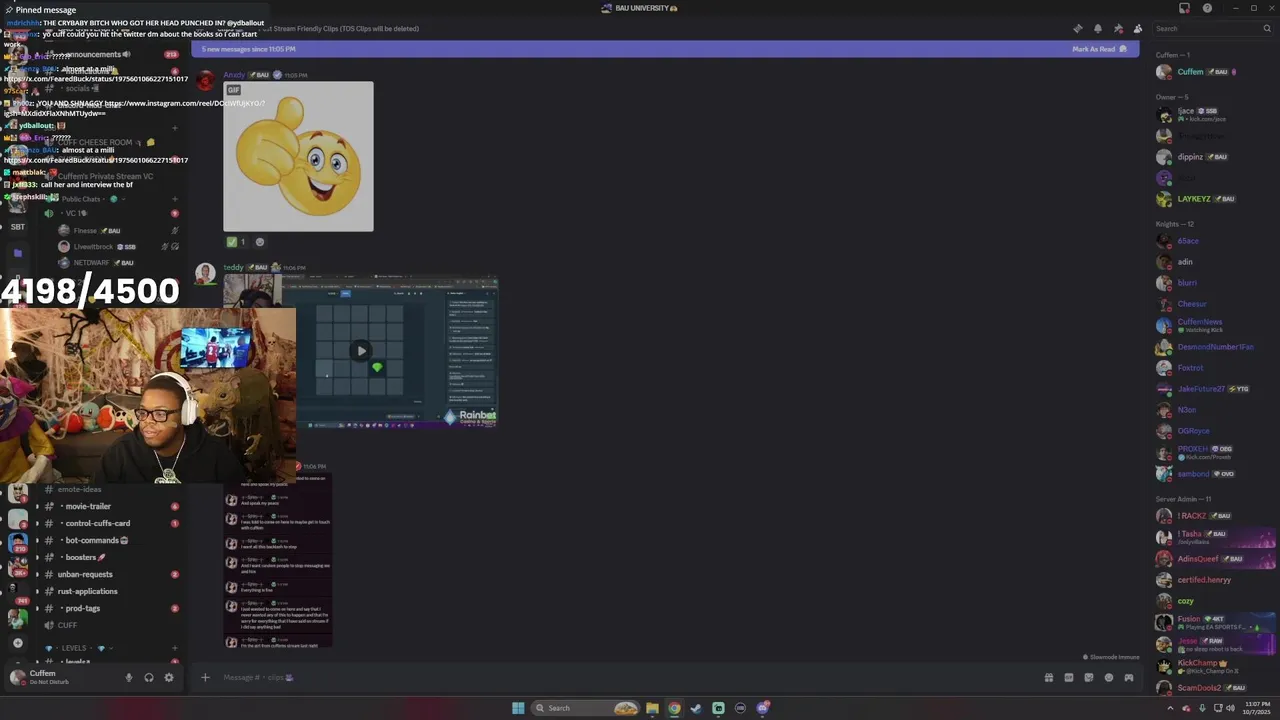The height and width of the screenshot is (720, 1280).
Task: Open the gift icon in message bar
Action: tap(1048, 677)
